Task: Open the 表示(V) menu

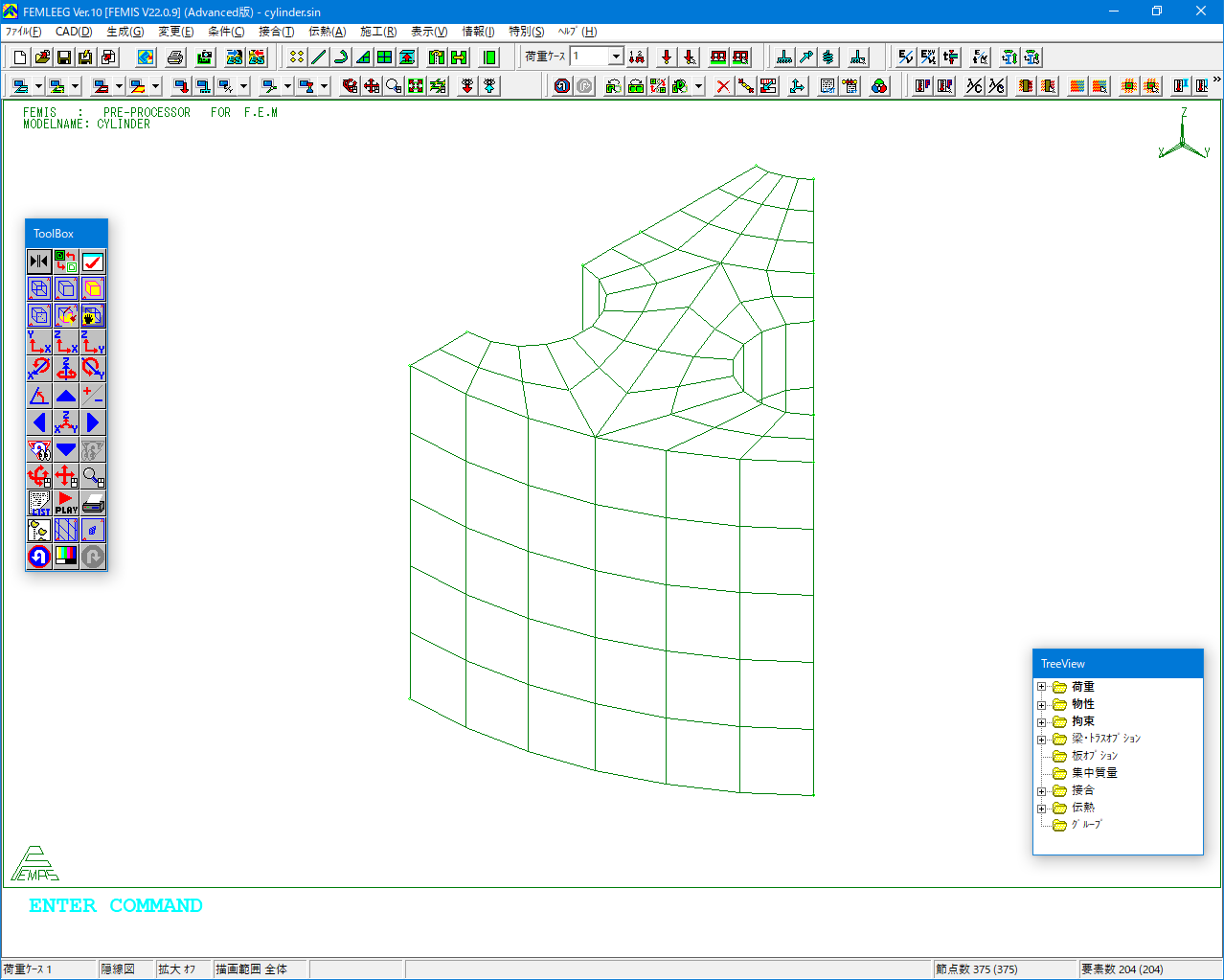Action: 429,32
